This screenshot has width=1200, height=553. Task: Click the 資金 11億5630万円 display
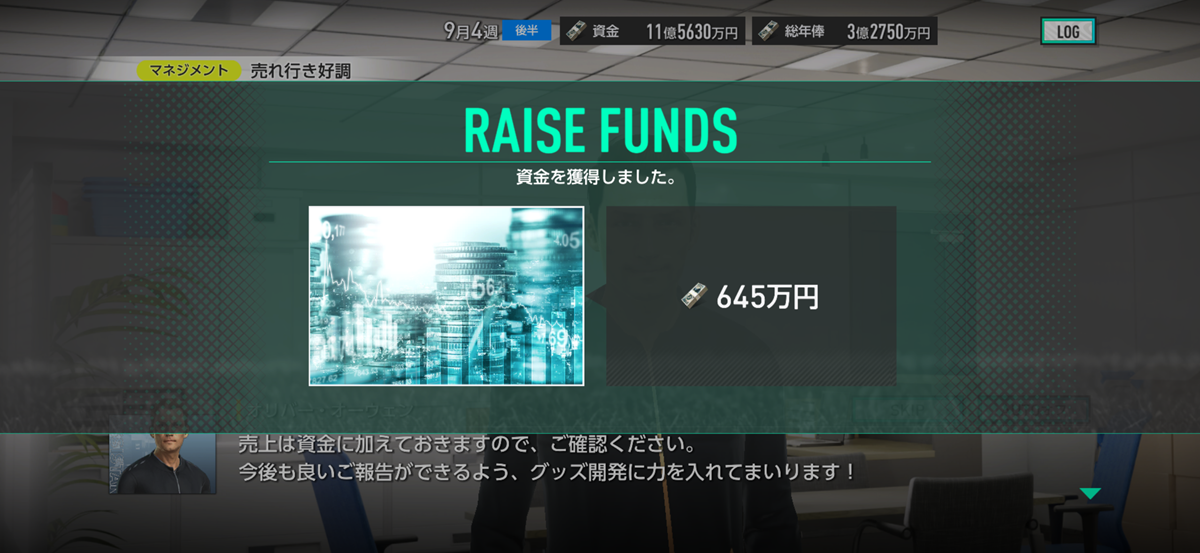pos(652,31)
